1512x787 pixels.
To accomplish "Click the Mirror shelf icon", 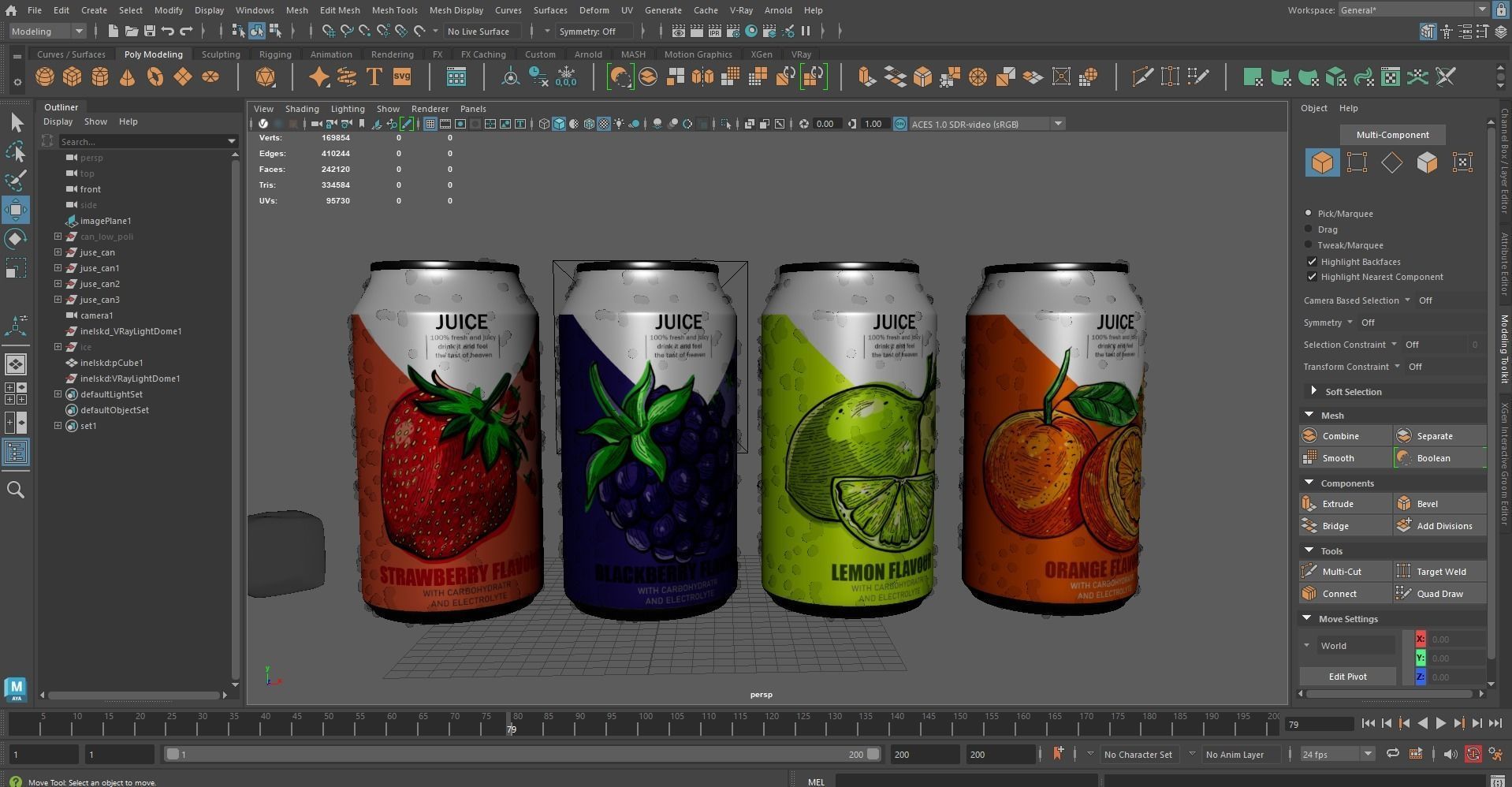I will tap(702, 77).
